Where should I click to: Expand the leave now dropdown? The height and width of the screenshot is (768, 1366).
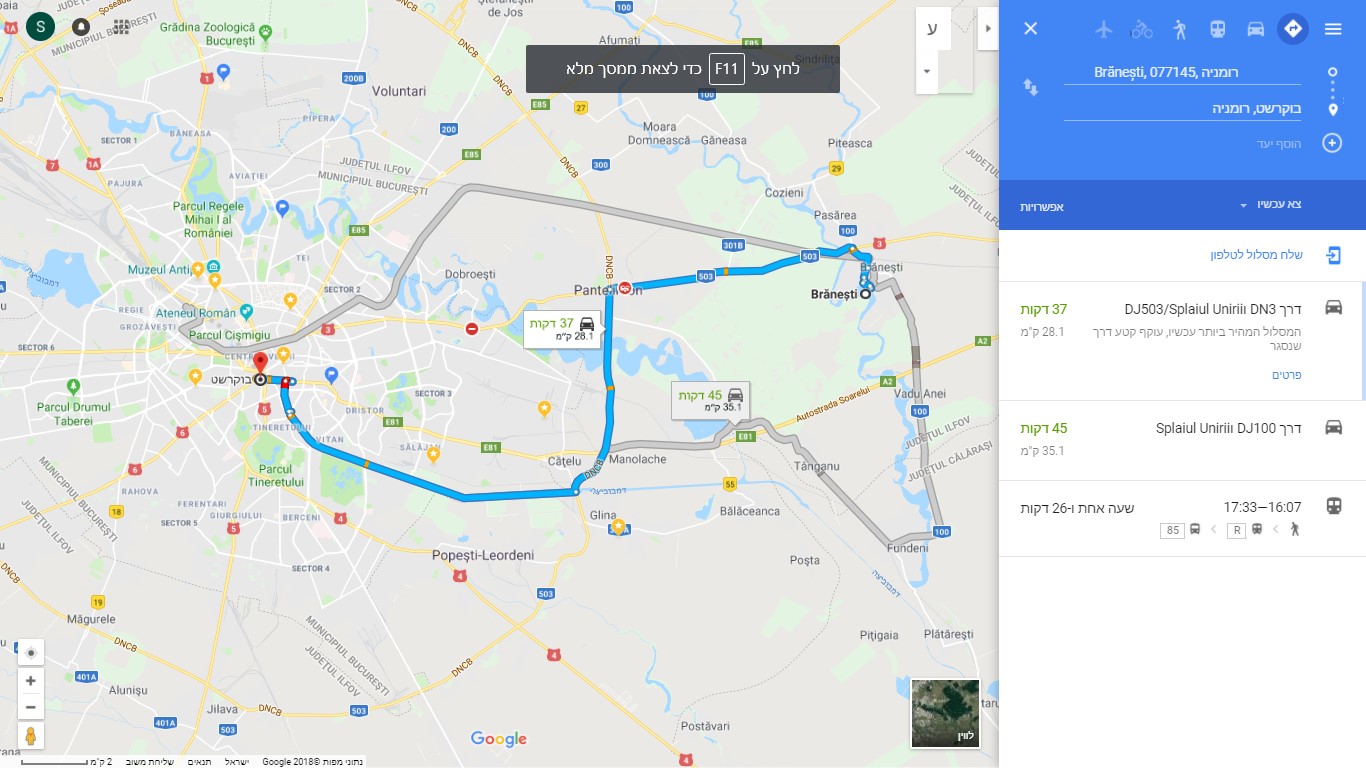[1270, 205]
